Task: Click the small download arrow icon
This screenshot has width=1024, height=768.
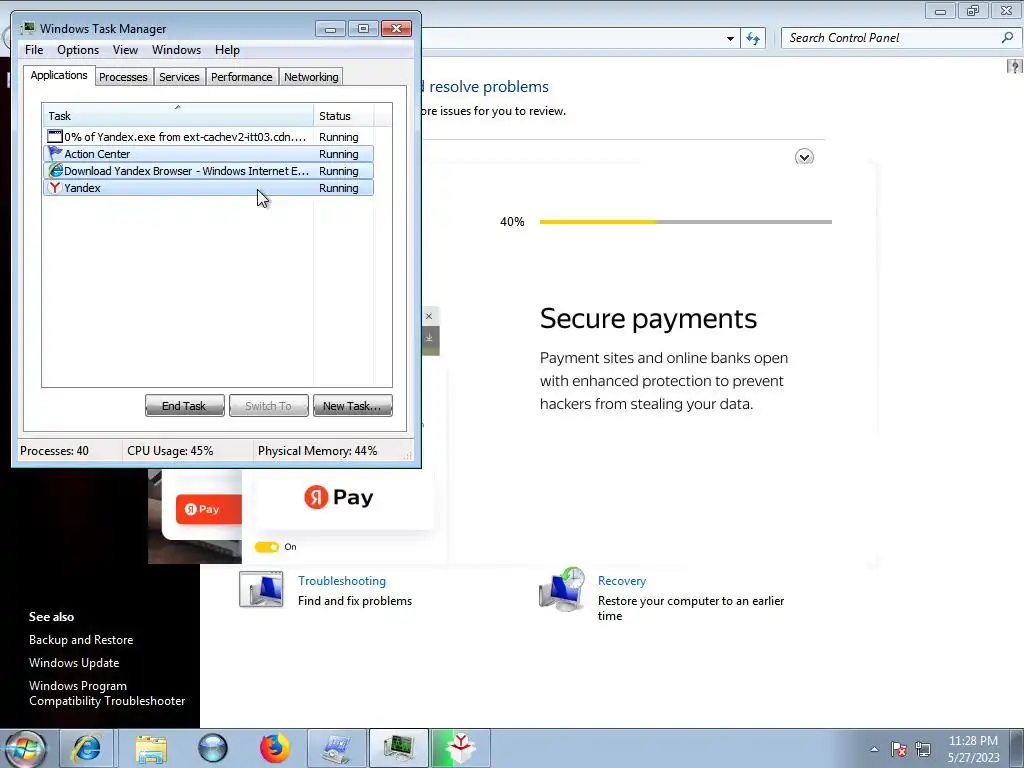Action: point(429,338)
